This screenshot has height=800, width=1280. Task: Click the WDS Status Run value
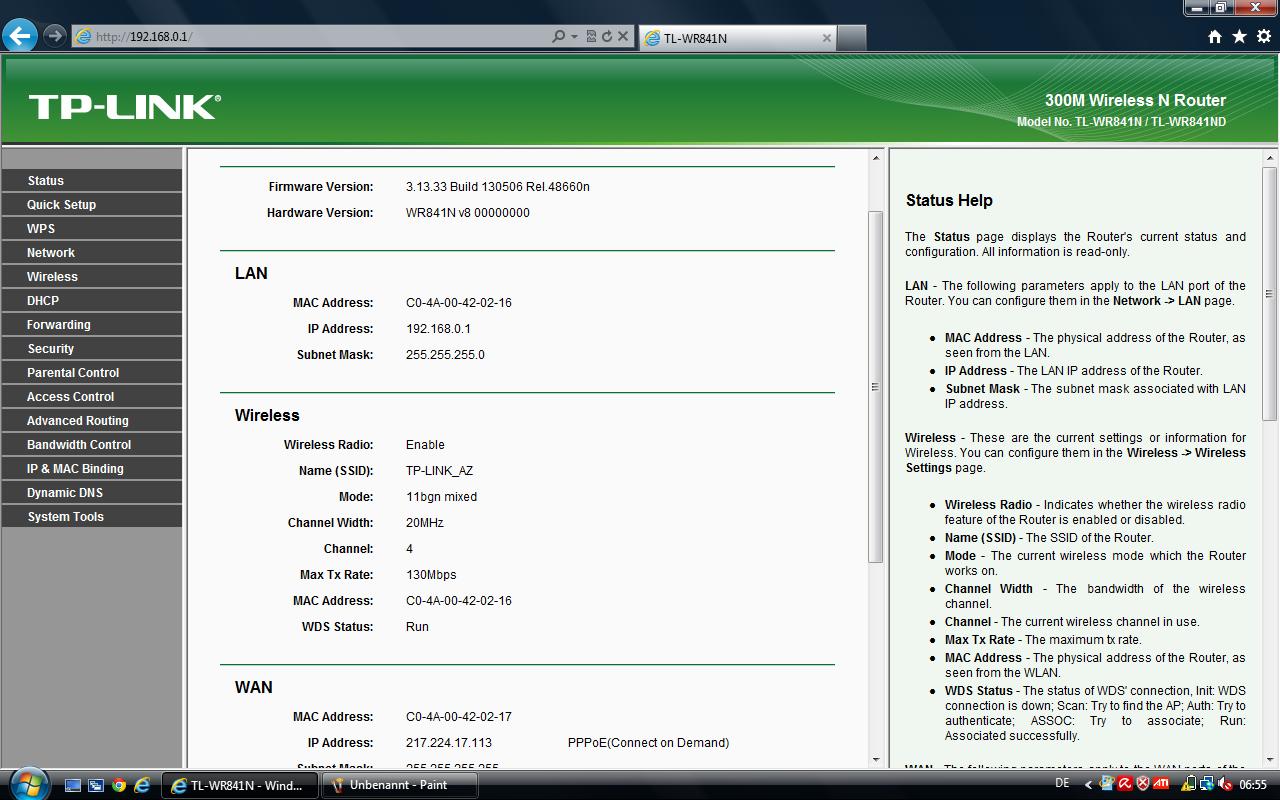point(417,627)
